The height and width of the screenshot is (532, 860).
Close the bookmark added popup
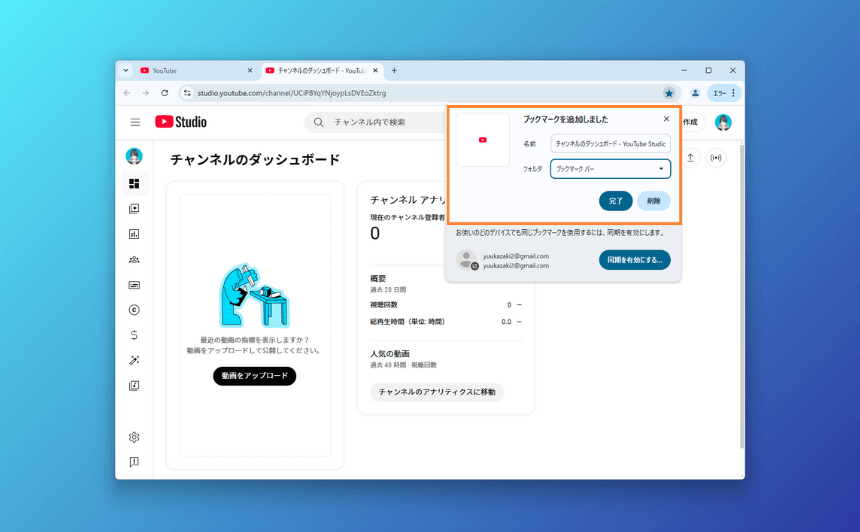pyautogui.click(x=666, y=119)
